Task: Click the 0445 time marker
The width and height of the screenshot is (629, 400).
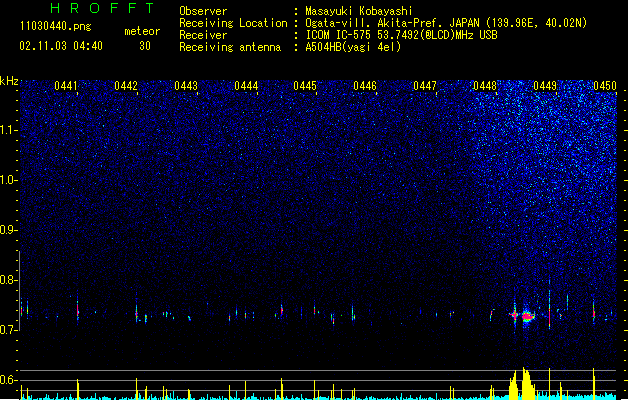Action: [x=305, y=86]
